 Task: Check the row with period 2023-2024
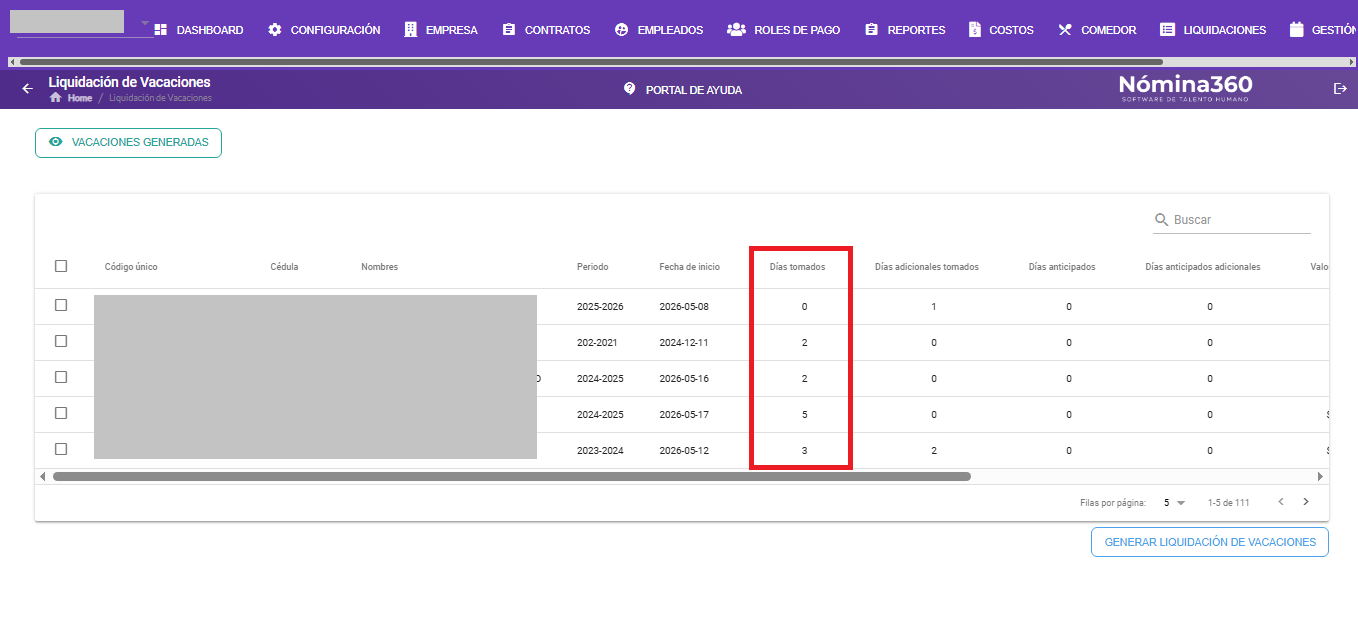(61, 449)
